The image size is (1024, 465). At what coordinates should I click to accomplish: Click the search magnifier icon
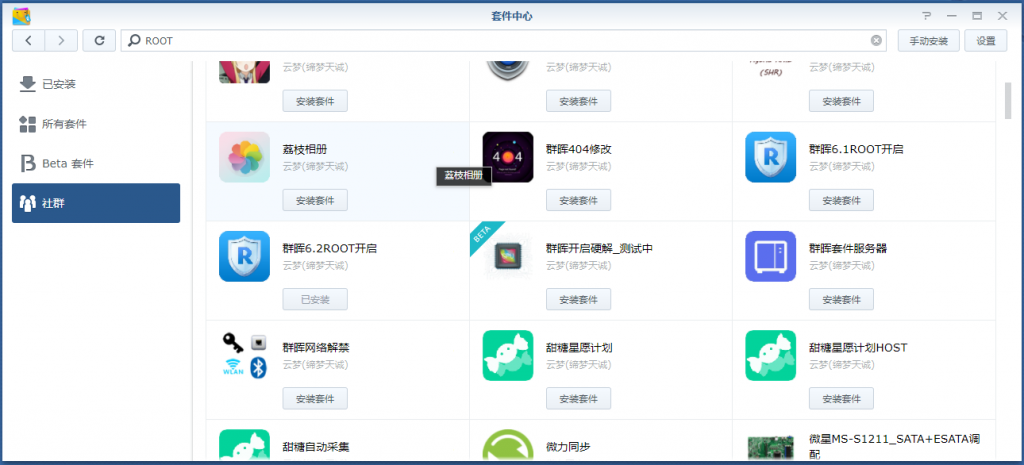133,40
